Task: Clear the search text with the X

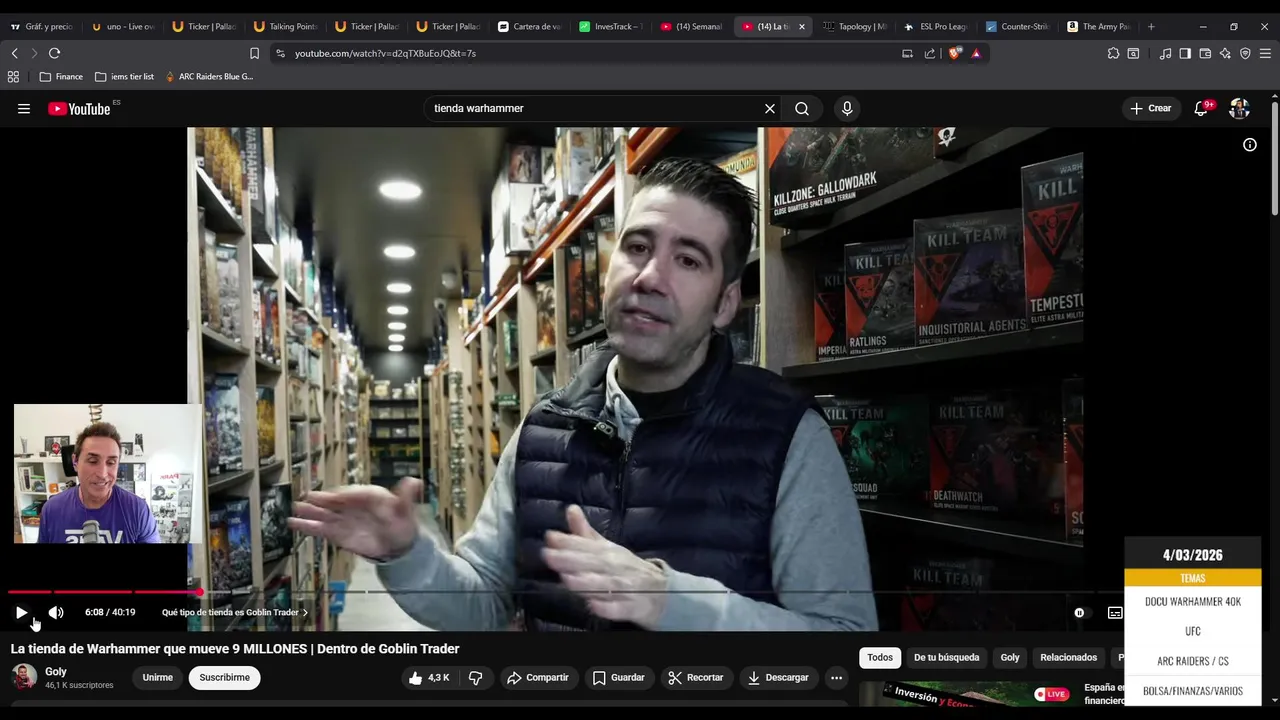Action: (770, 109)
